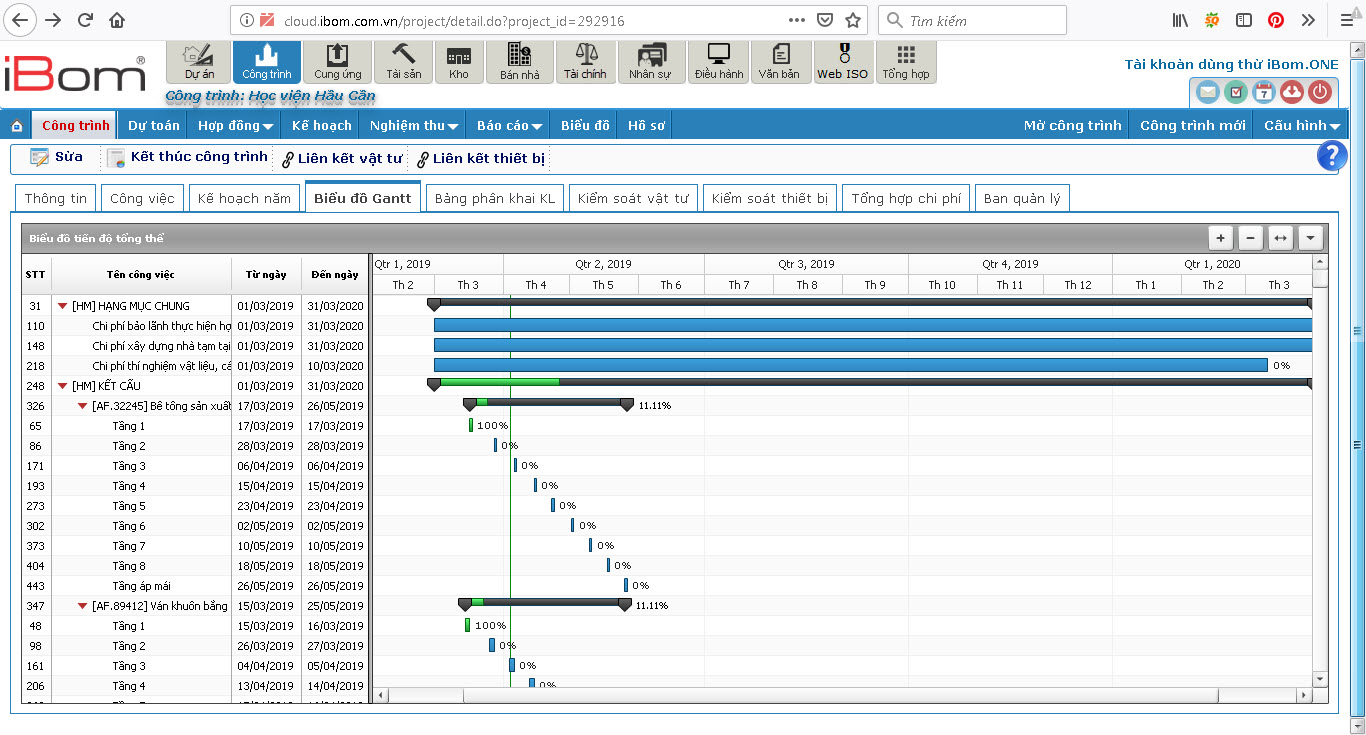This screenshot has width=1366, height=735.
Task: Open the Biểu đồ menu
Action: pos(585,126)
